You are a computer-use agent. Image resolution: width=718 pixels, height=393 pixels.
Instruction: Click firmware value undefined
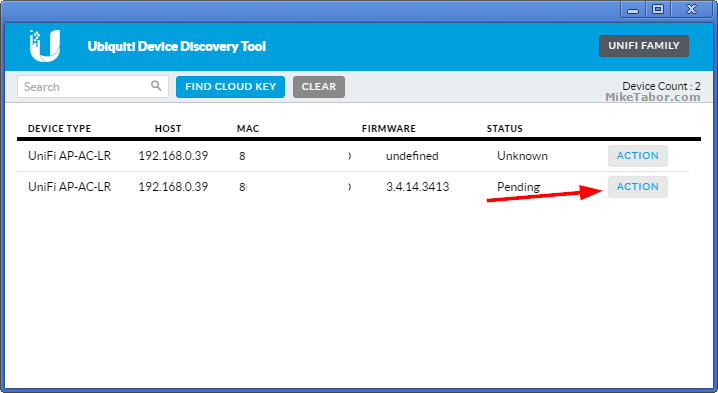412,156
